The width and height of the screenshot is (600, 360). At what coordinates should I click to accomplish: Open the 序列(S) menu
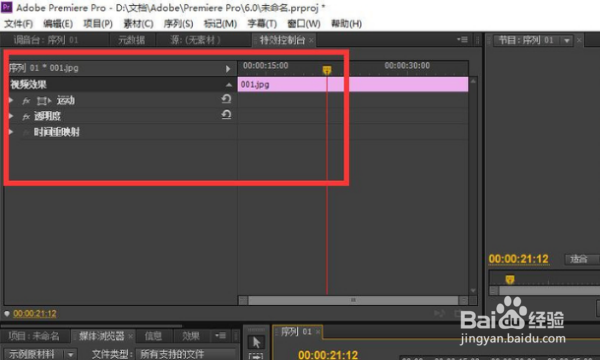tap(178, 24)
